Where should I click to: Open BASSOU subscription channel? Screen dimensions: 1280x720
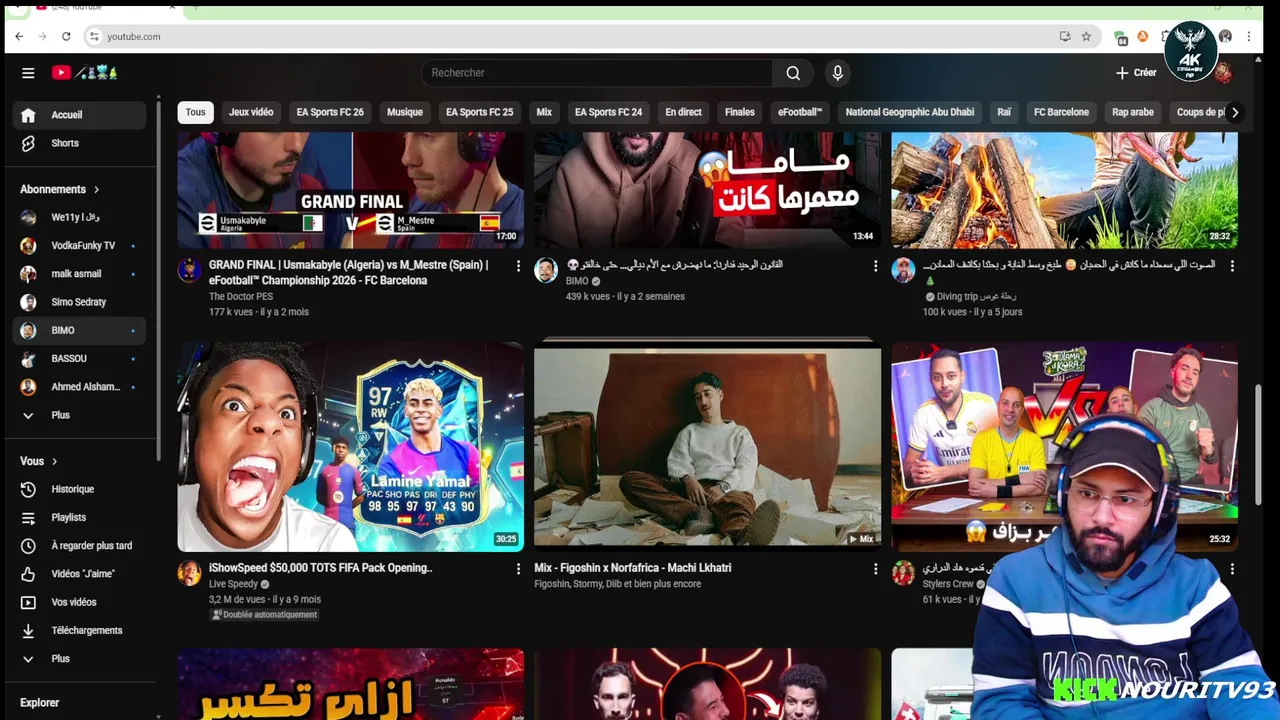click(x=79, y=358)
